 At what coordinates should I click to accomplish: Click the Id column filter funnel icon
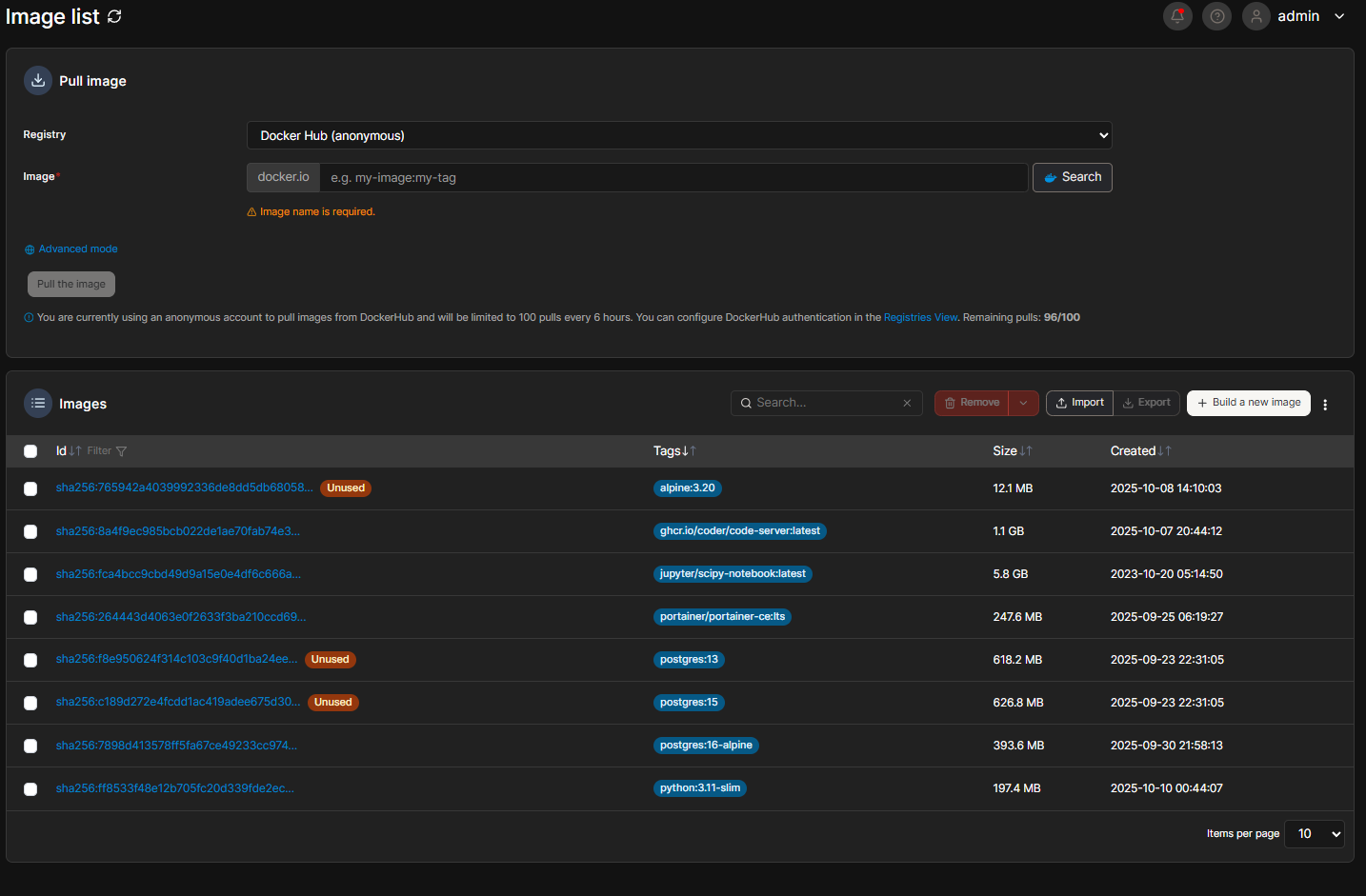point(121,451)
